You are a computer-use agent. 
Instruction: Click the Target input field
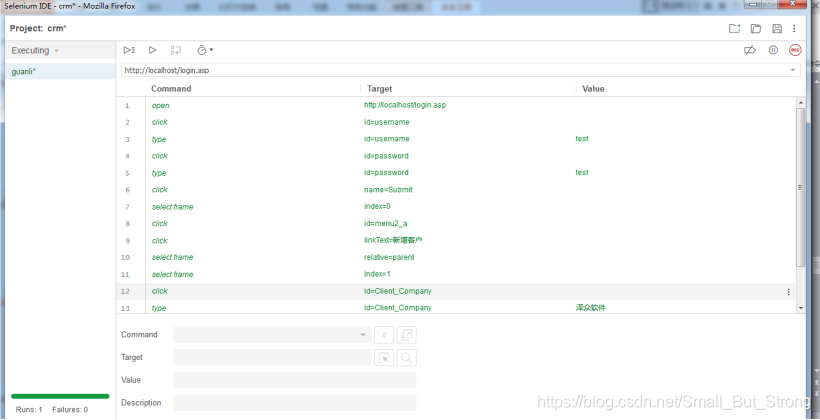coord(272,358)
